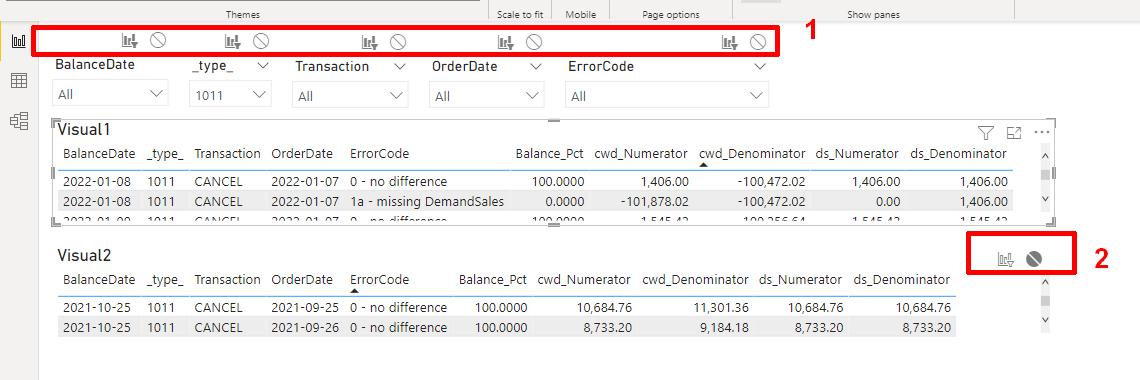Image resolution: width=1140 pixels, height=380 pixels.
Task: Set Filter interaction icon above _type_ slicer
Action: click(x=233, y=41)
